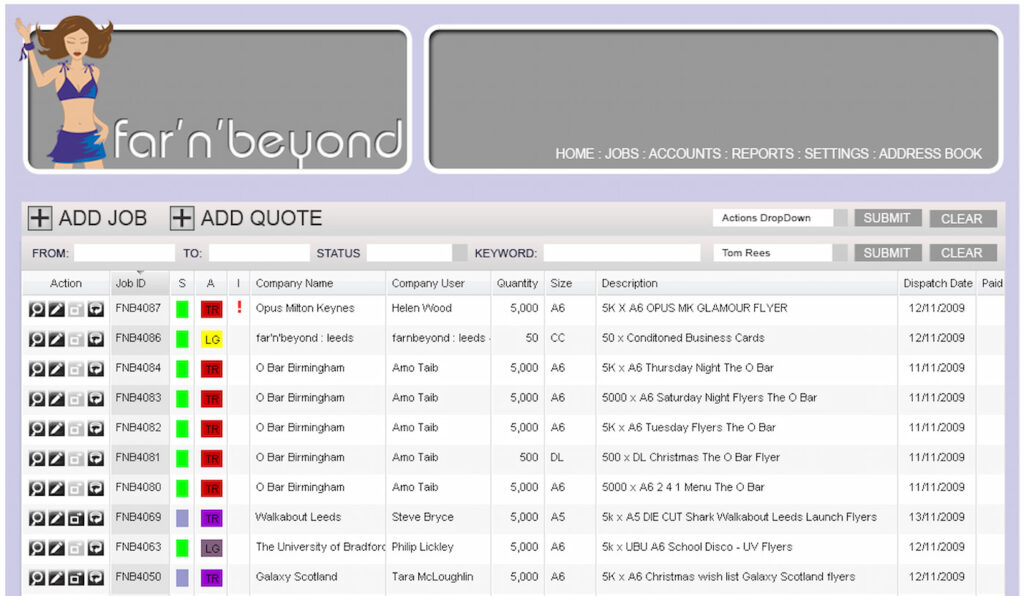Open SETTINGS from the top navigation
The image size is (1024, 596).
[x=837, y=153]
